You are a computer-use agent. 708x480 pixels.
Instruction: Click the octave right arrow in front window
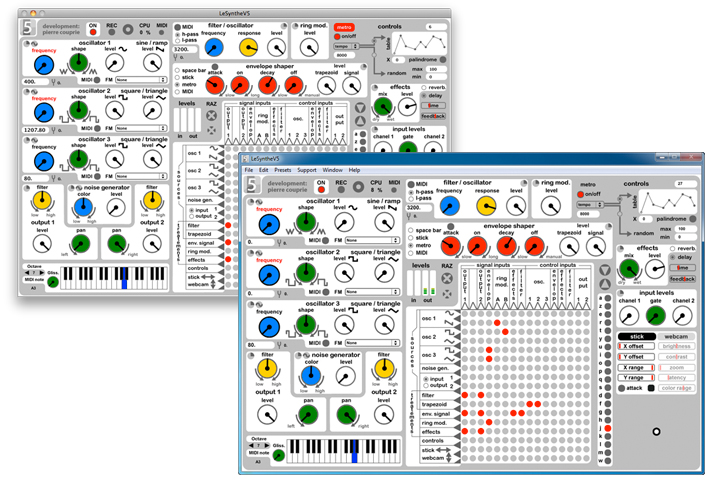(266, 446)
